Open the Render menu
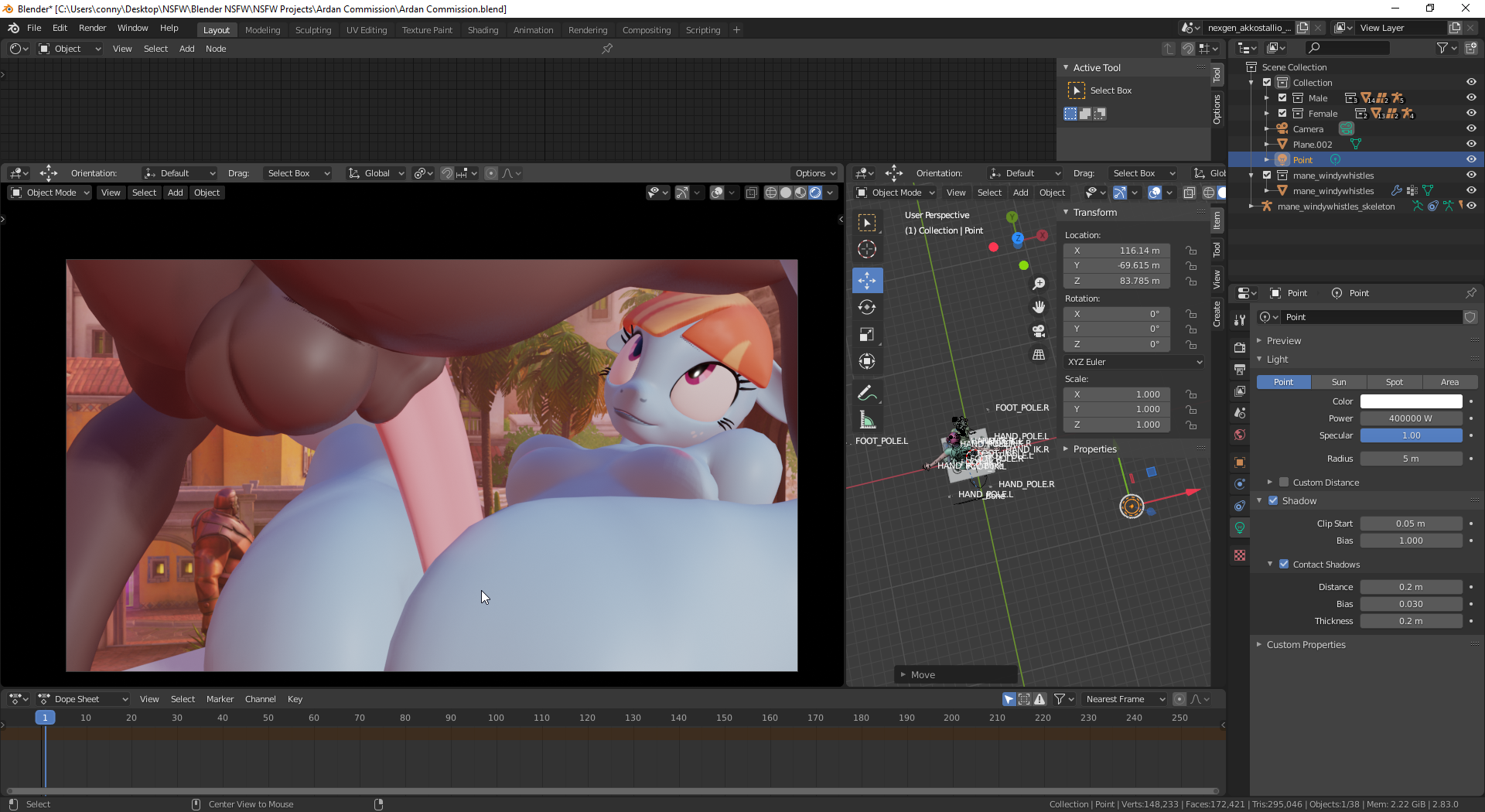 click(92, 28)
